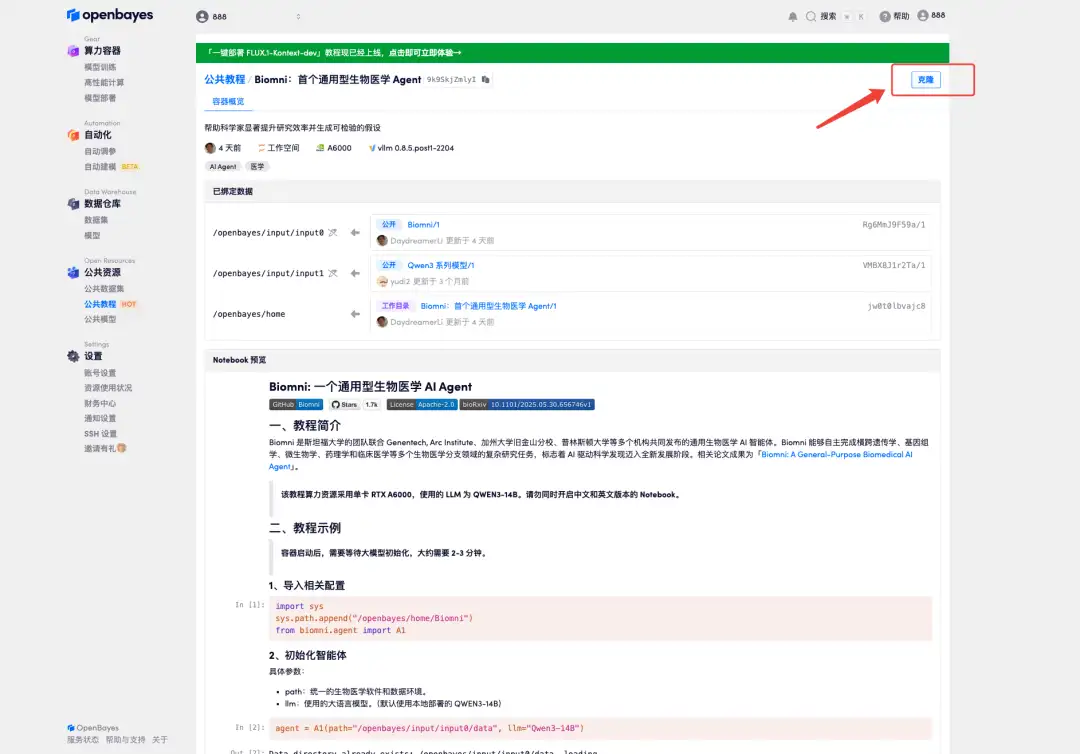1080x754 pixels.
Task: Select the 医学 tag
Action: point(258,167)
